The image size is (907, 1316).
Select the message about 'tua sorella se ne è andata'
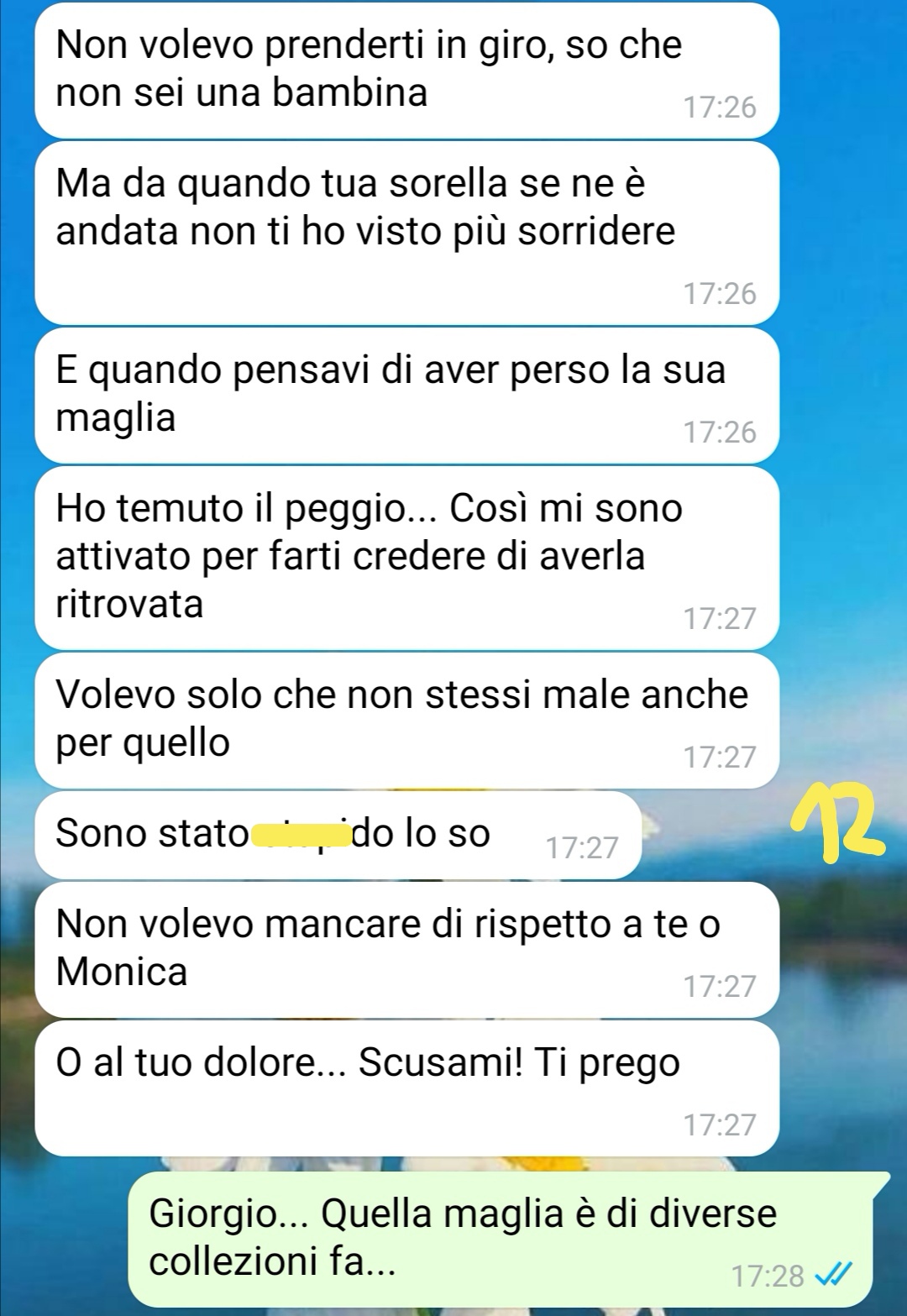point(406,233)
